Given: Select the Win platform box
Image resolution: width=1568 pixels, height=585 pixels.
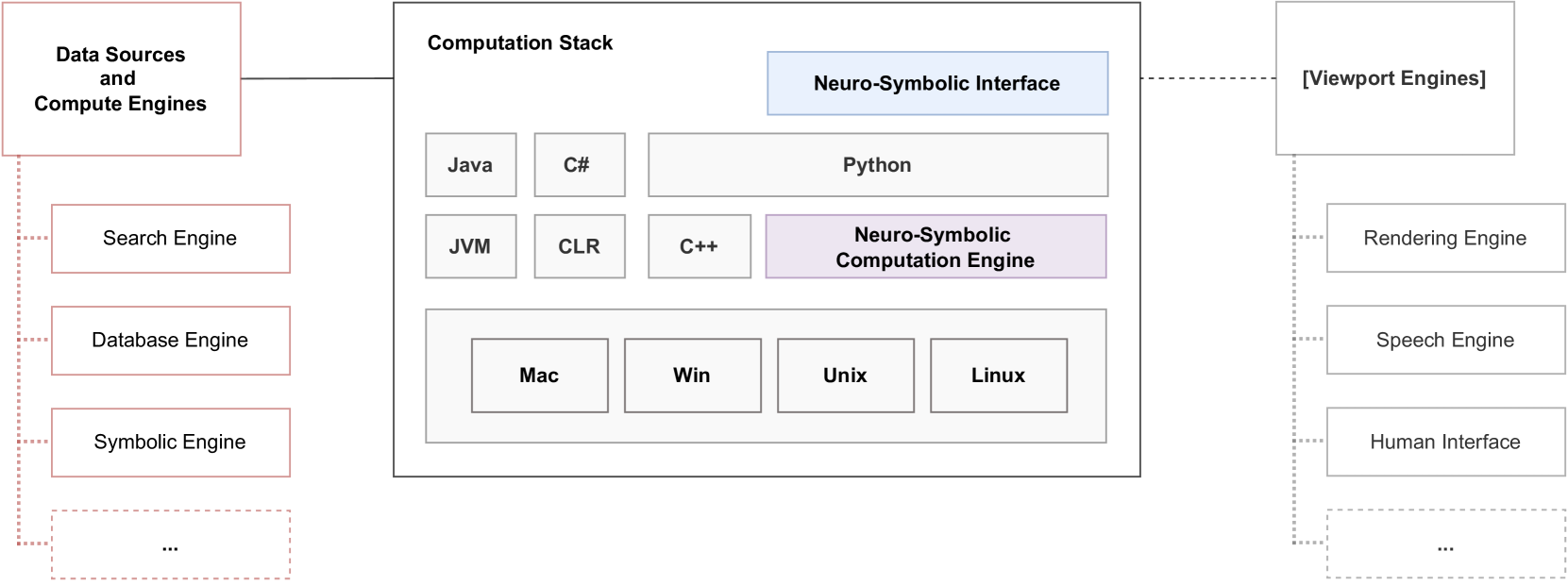Looking at the screenshot, I should point(692,376).
